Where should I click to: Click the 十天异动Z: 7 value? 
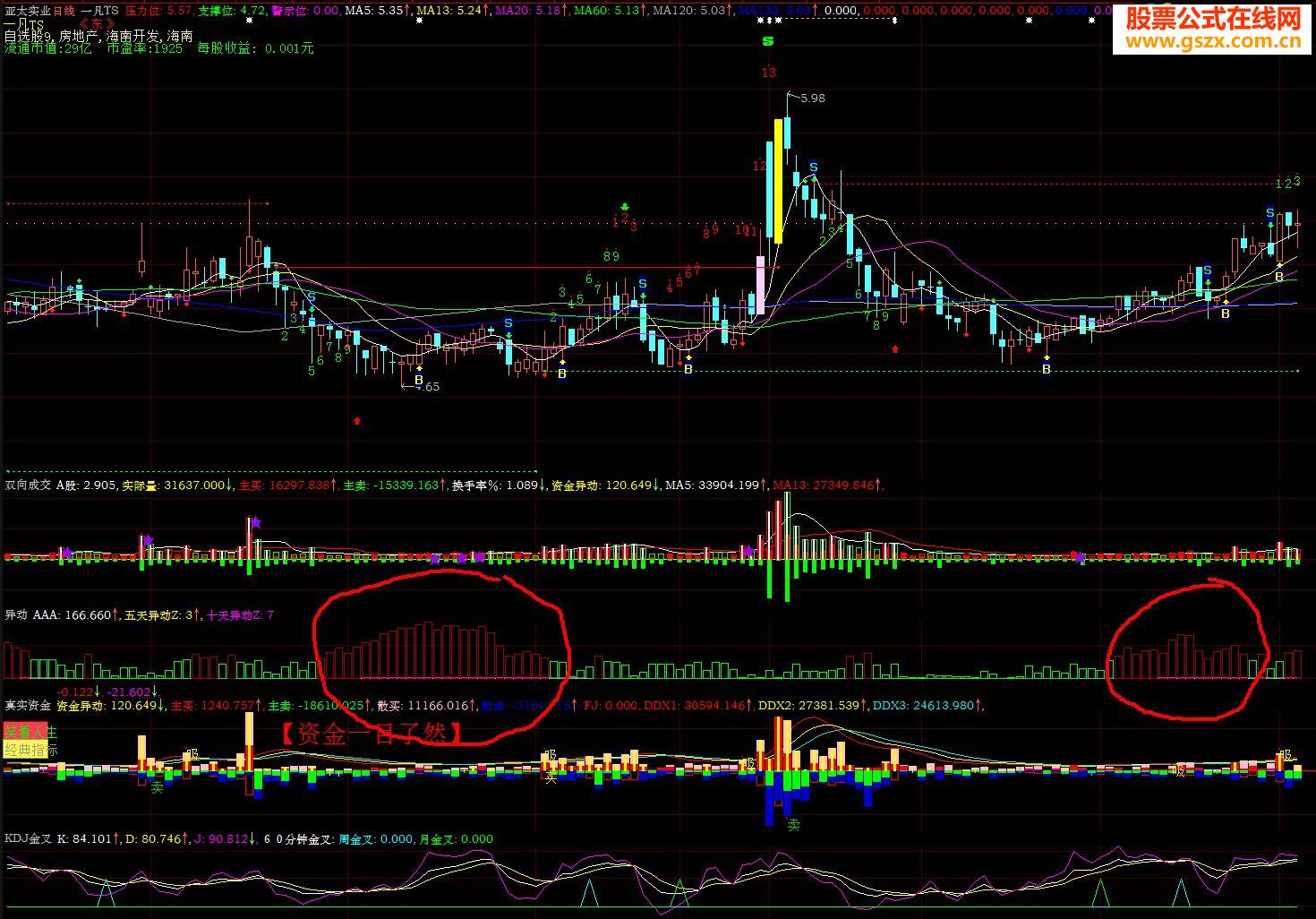tap(241, 615)
